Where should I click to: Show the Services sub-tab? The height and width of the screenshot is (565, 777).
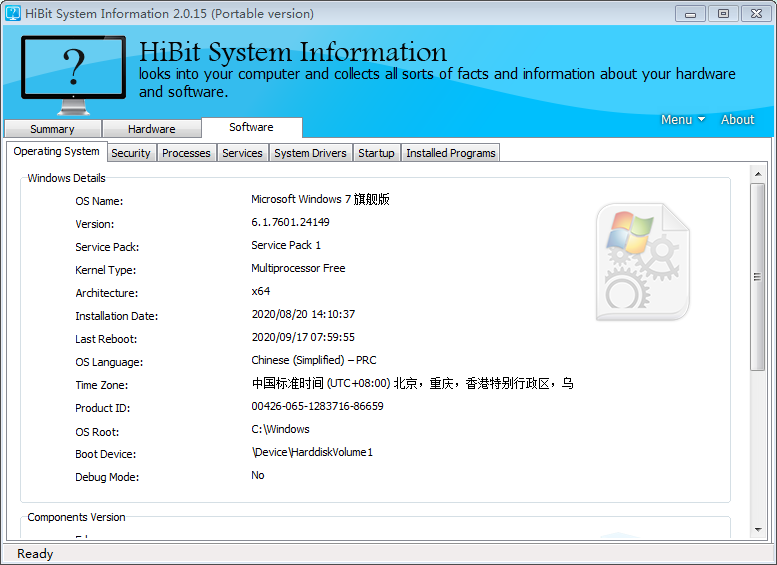tap(242, 153)
